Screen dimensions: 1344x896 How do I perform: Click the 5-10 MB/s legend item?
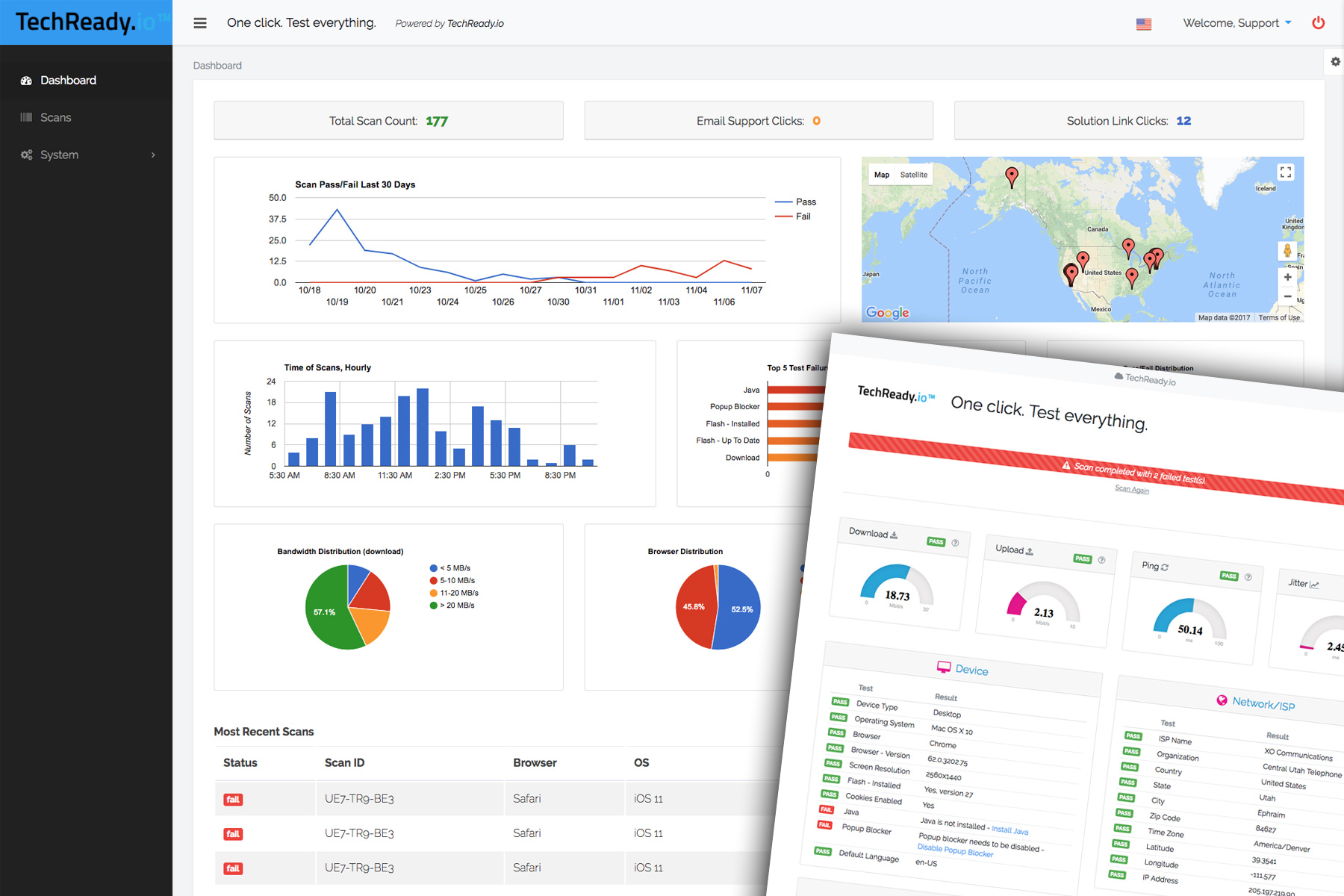click(452, 581)
